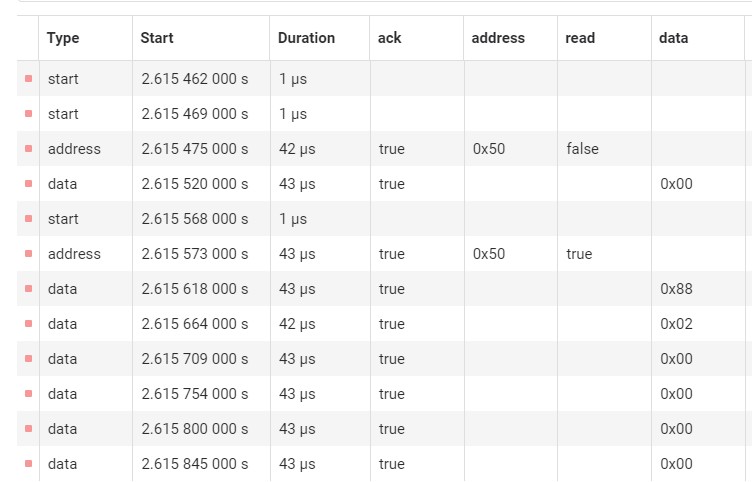The image size is (752, 482).
Task: Click the ack column header
Action: (389, 38)
